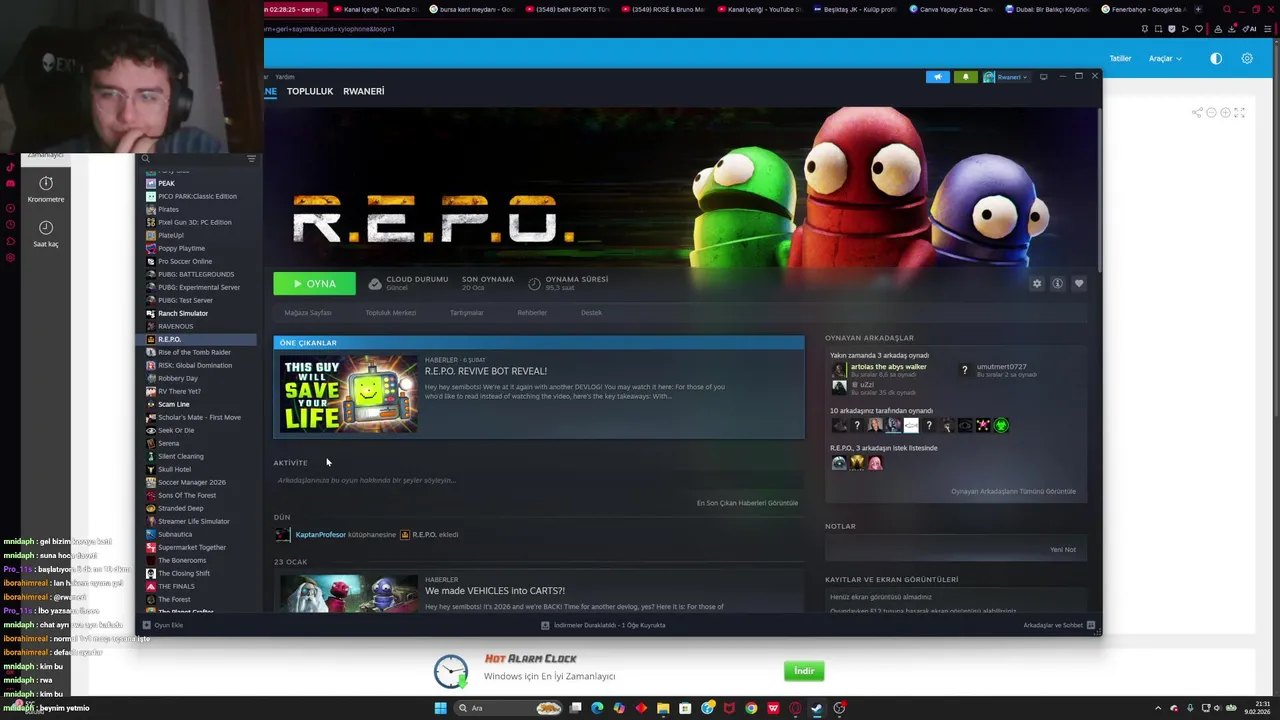Open the Rehberler tab

(532, 313)
